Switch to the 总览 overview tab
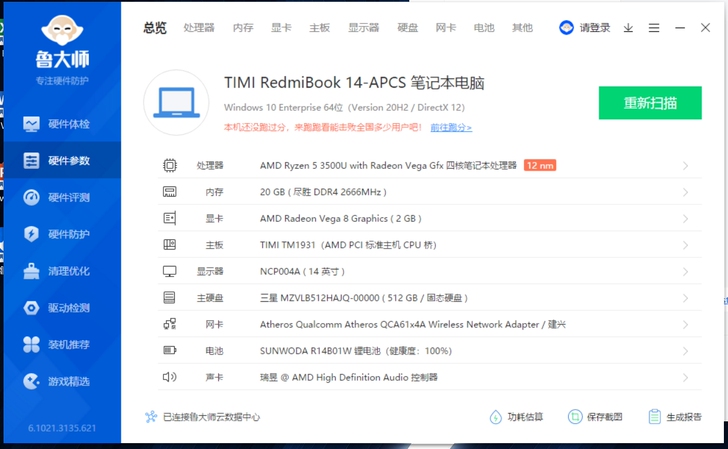This screenshot has width=728, height=449. coord(155,28)
